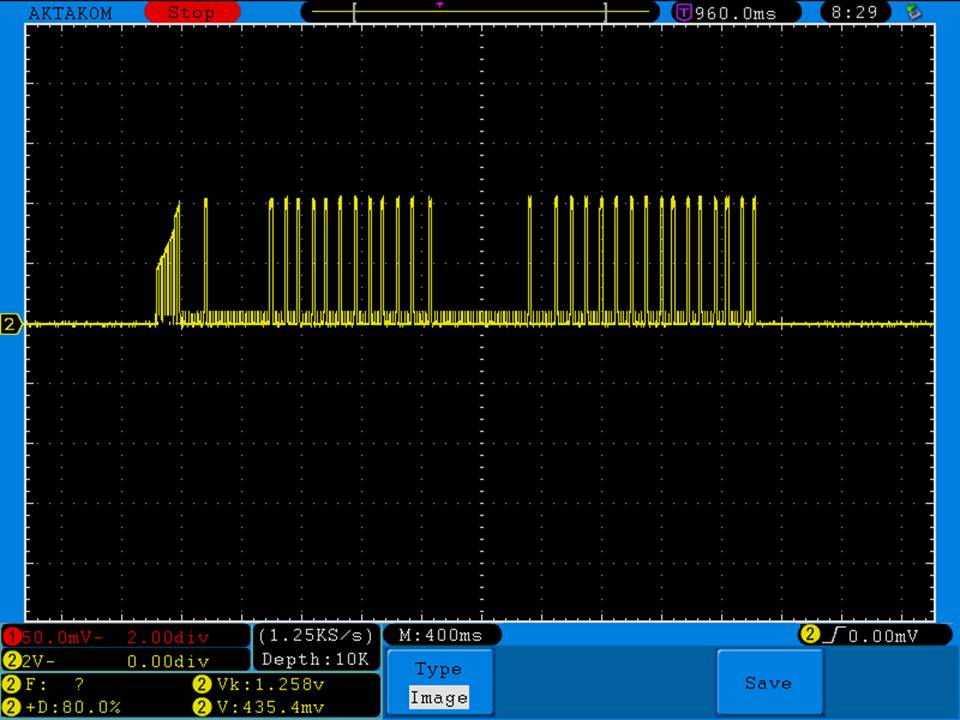Screen dimensions: 960x720
Task: Select the channel 2 2V scale readout
Action: (40, 660)
